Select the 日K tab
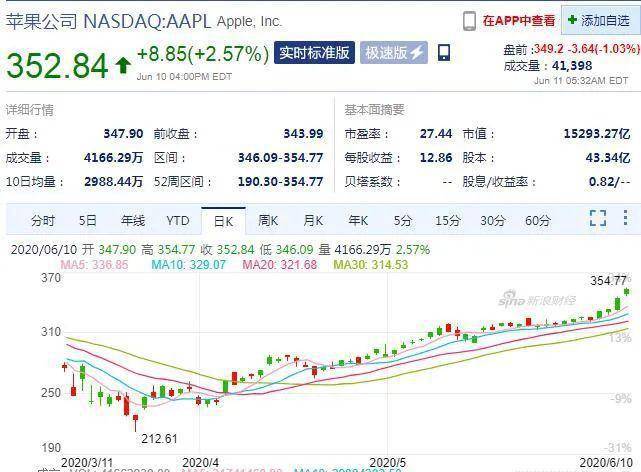Screen dimensions: 641x472 tap(223, 221)
